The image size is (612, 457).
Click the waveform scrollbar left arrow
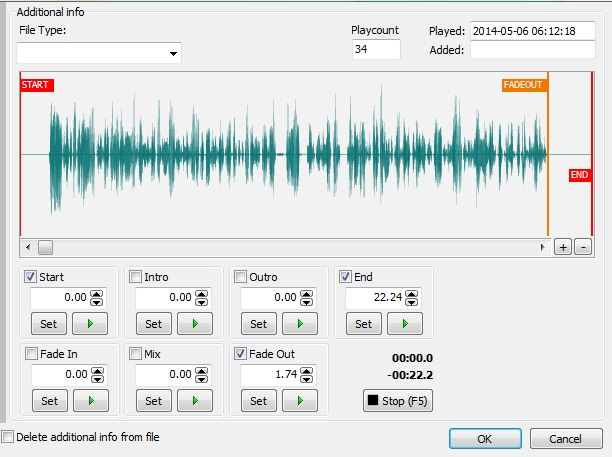(28, 247)
